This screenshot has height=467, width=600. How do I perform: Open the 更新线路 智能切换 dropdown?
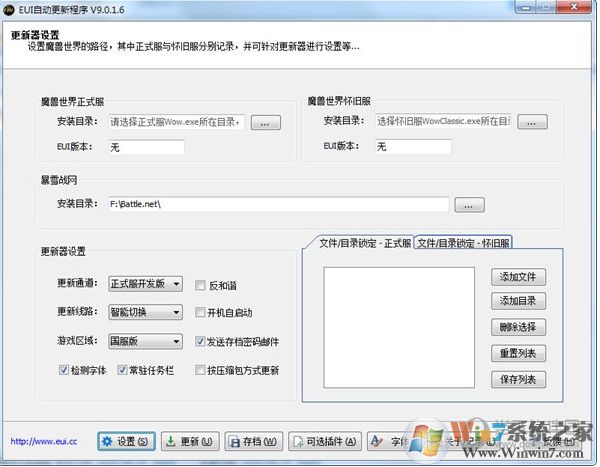[x=145, y=312]
